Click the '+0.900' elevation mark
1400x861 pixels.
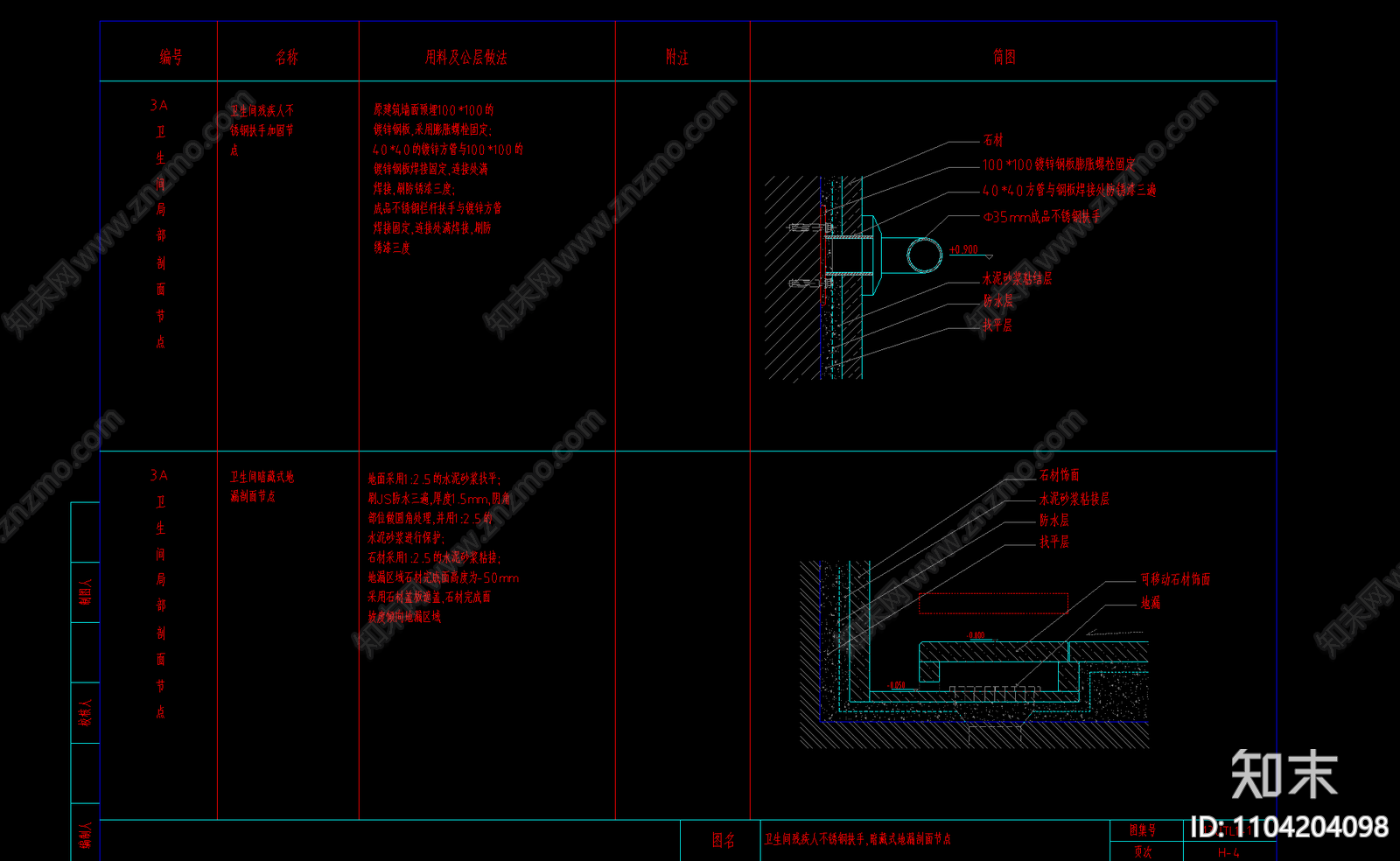point(964,249)
